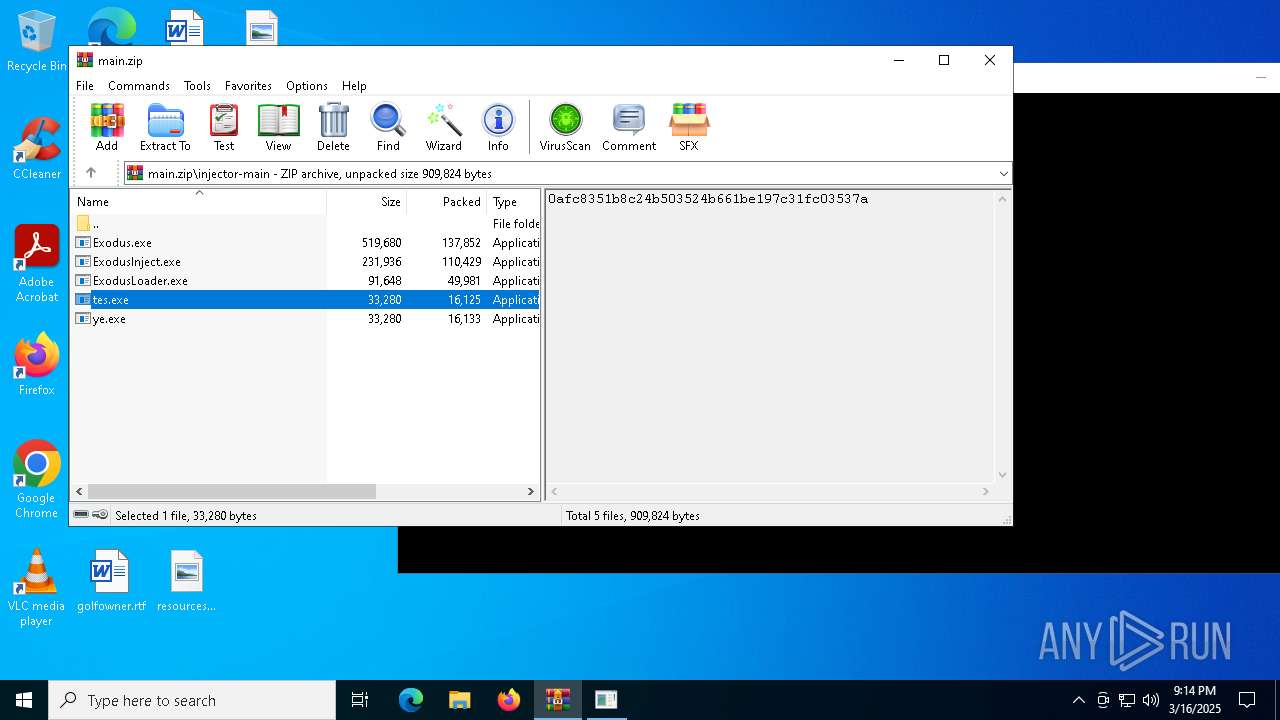
Task: Open the Tools menu
Action: point(197,86)
